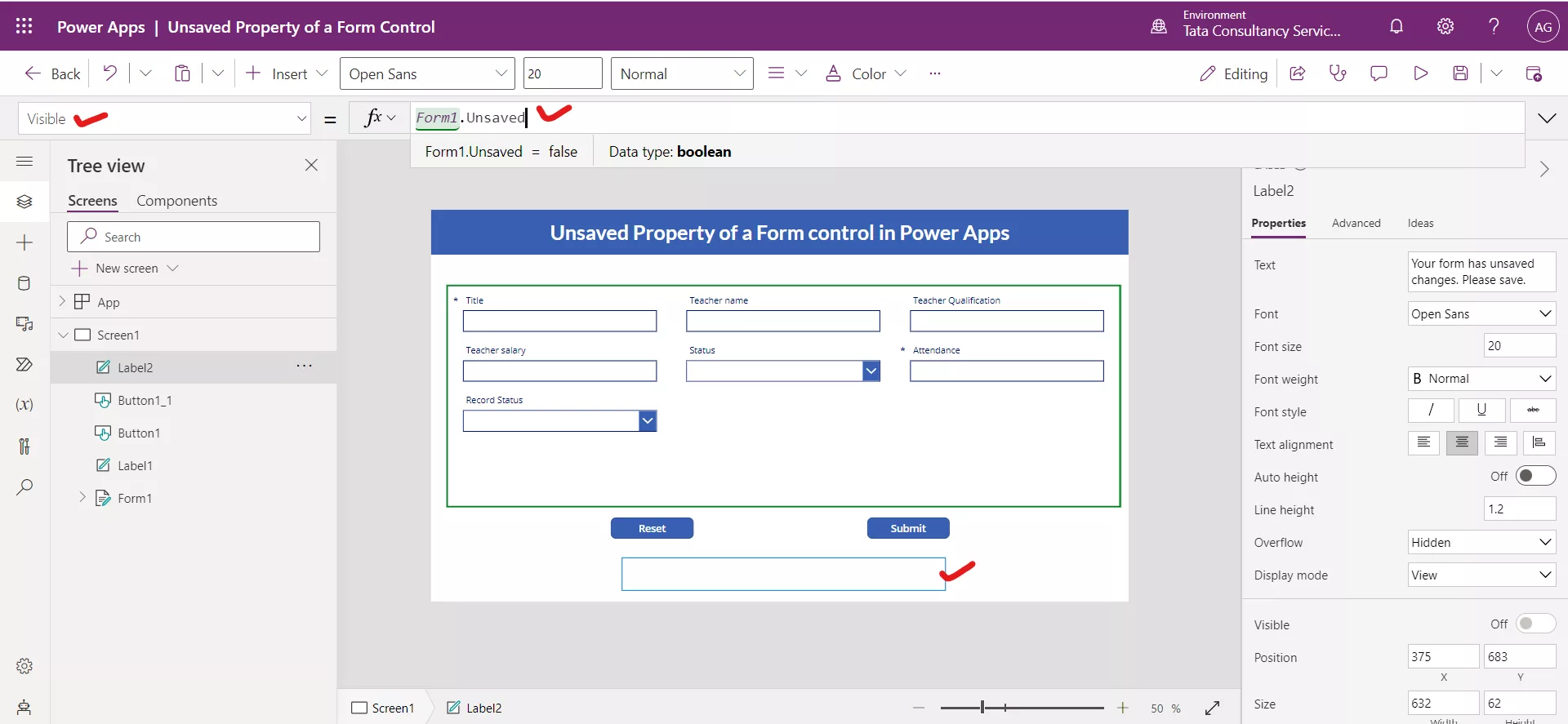Open virtual agent icon at sidebar bottom
The image size is (1568, 724).
[24, 707]
